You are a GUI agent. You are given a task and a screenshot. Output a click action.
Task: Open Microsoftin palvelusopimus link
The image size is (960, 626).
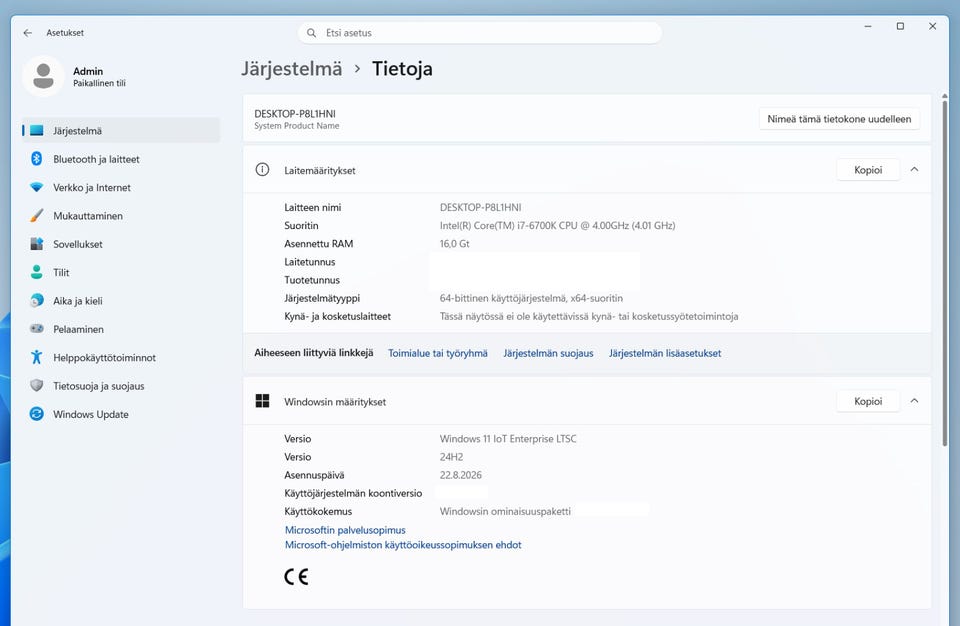(345, 530)
